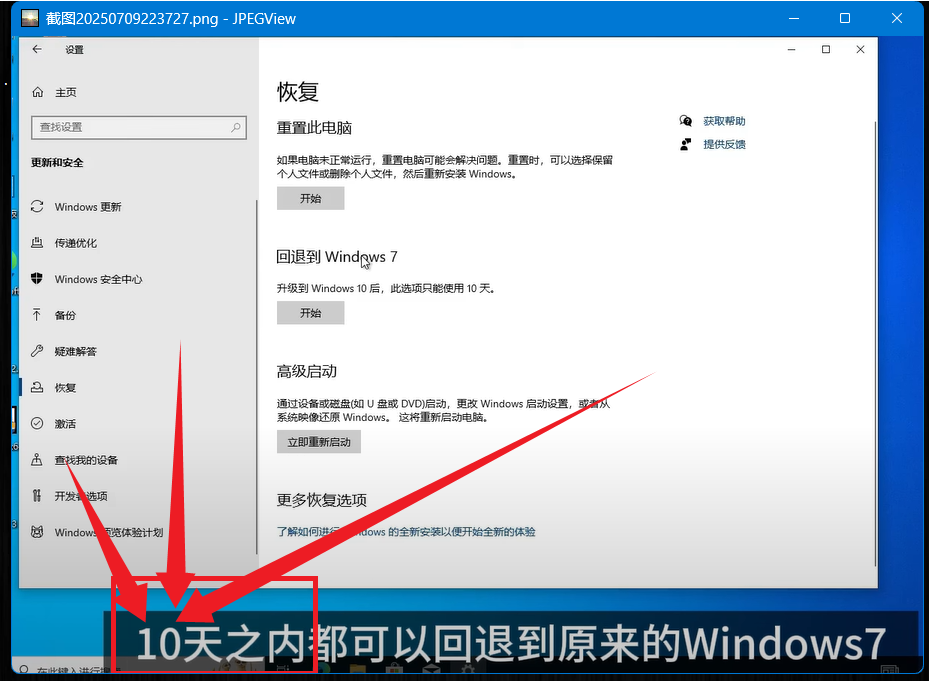
Task: Open Windows 安全中心 shield icon
Action: pos(37,279)
